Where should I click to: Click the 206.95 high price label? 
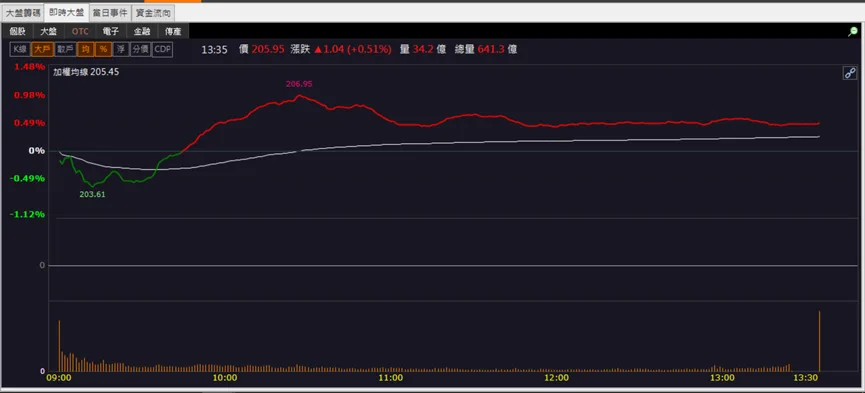click(x=299, y=84)
